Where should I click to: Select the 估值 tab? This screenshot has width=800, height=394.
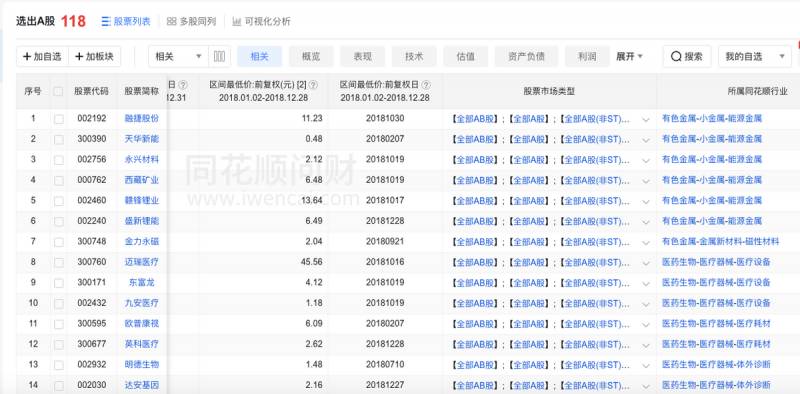465,57
